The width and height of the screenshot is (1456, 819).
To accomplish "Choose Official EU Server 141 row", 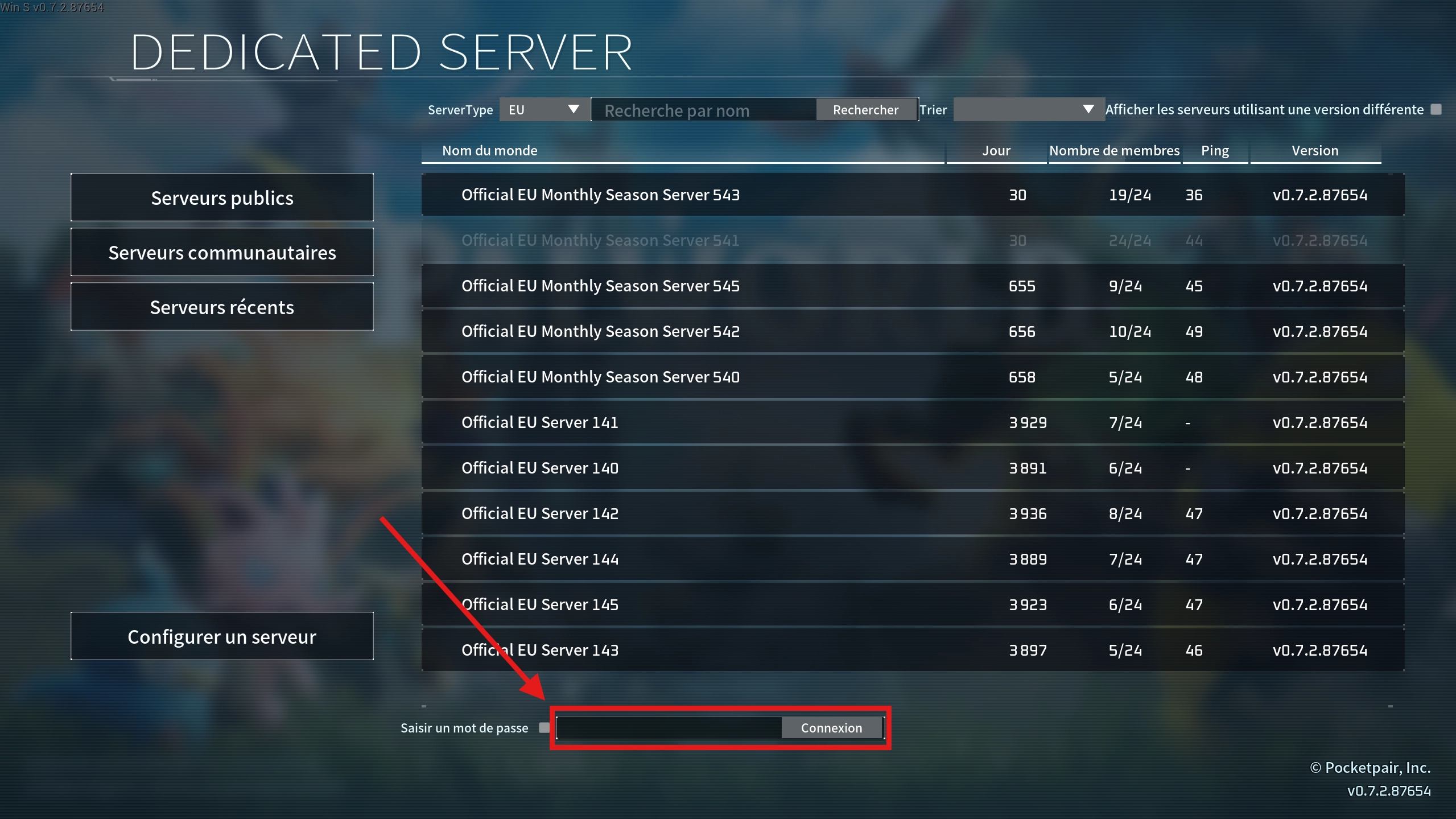I will 913,422.
